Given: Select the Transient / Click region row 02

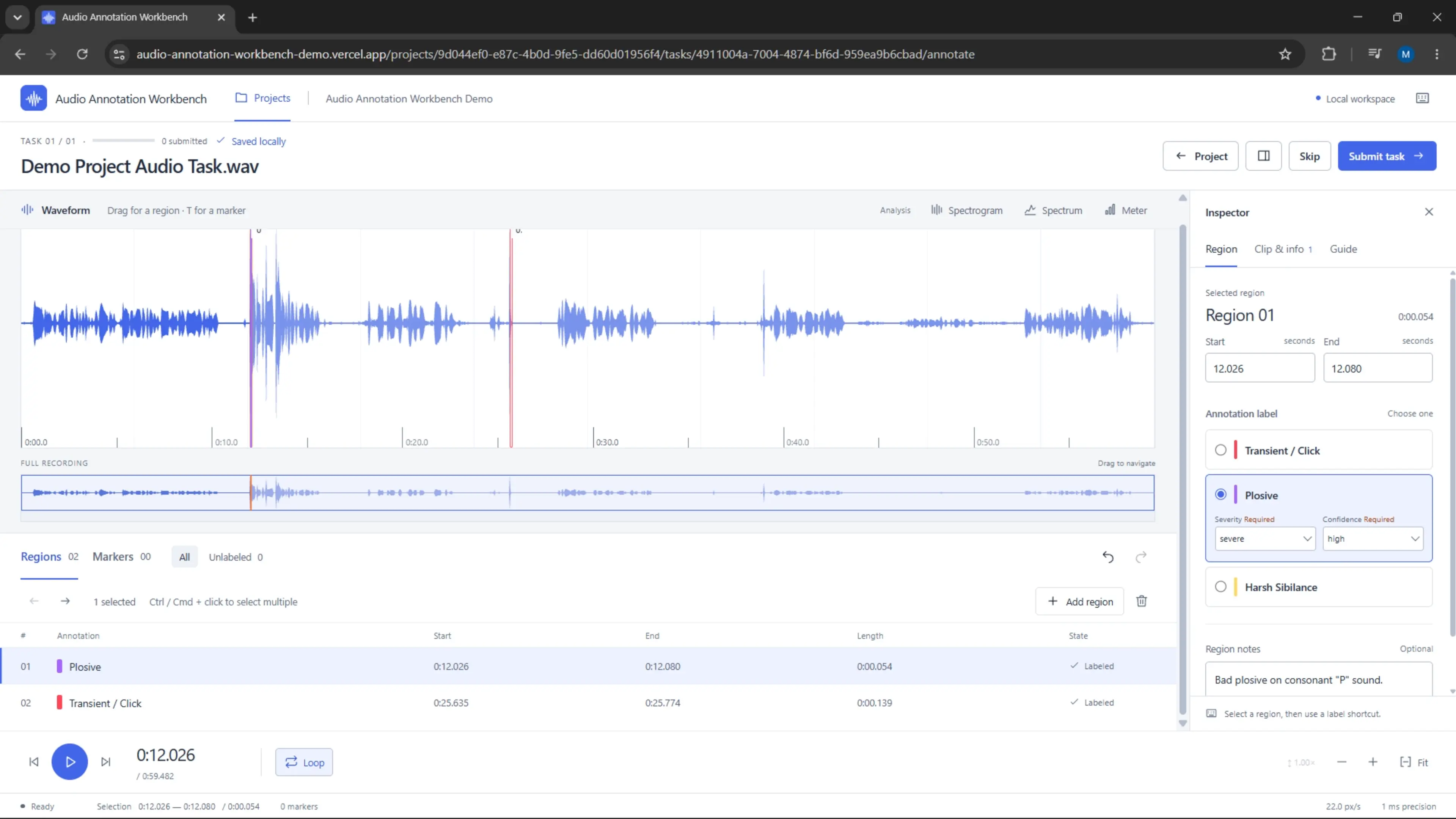Looking at the screenshot, I should click(588, 703).
